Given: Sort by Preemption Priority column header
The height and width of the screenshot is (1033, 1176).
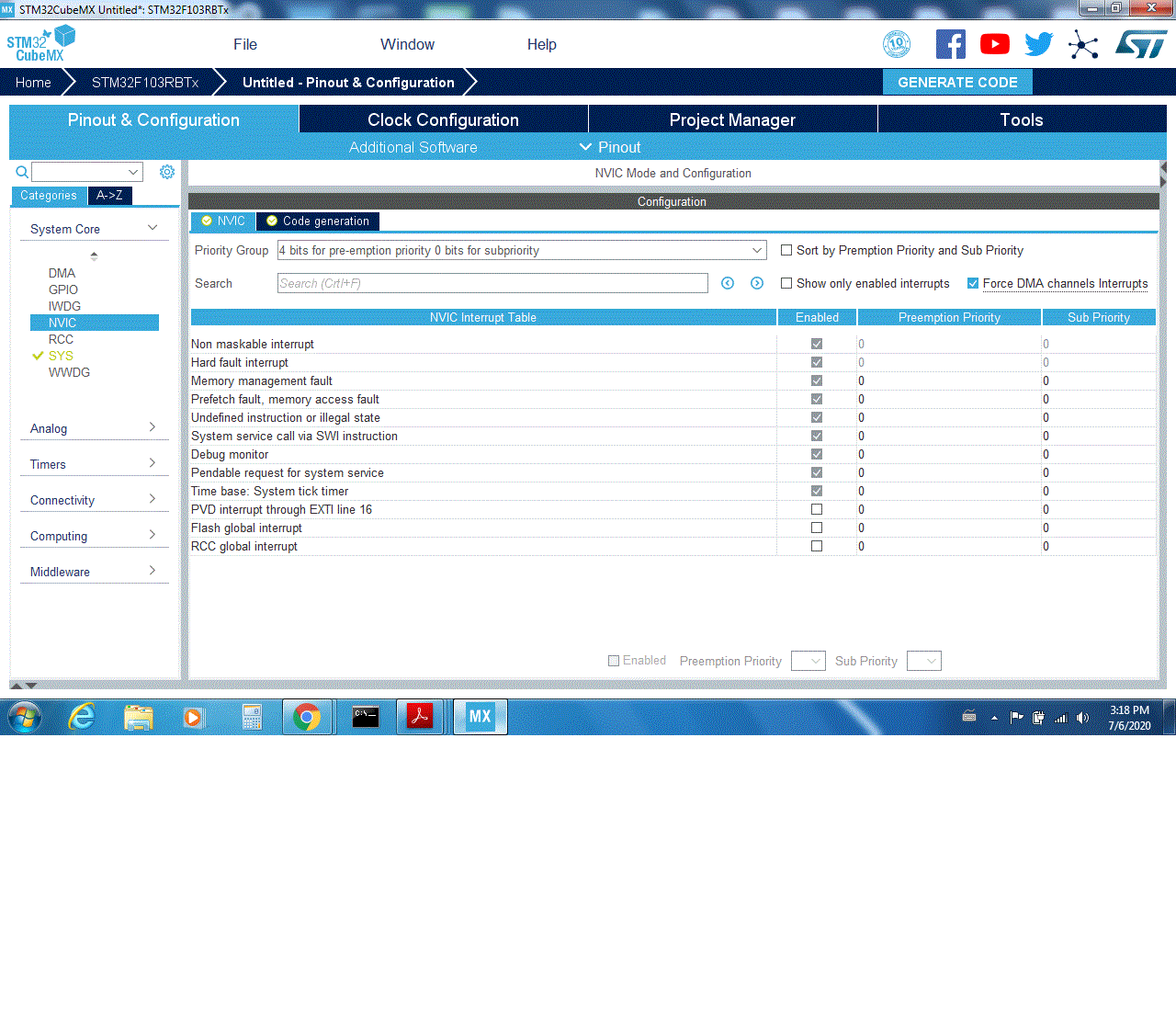Looking at the screenshot, I should point(949,317).
